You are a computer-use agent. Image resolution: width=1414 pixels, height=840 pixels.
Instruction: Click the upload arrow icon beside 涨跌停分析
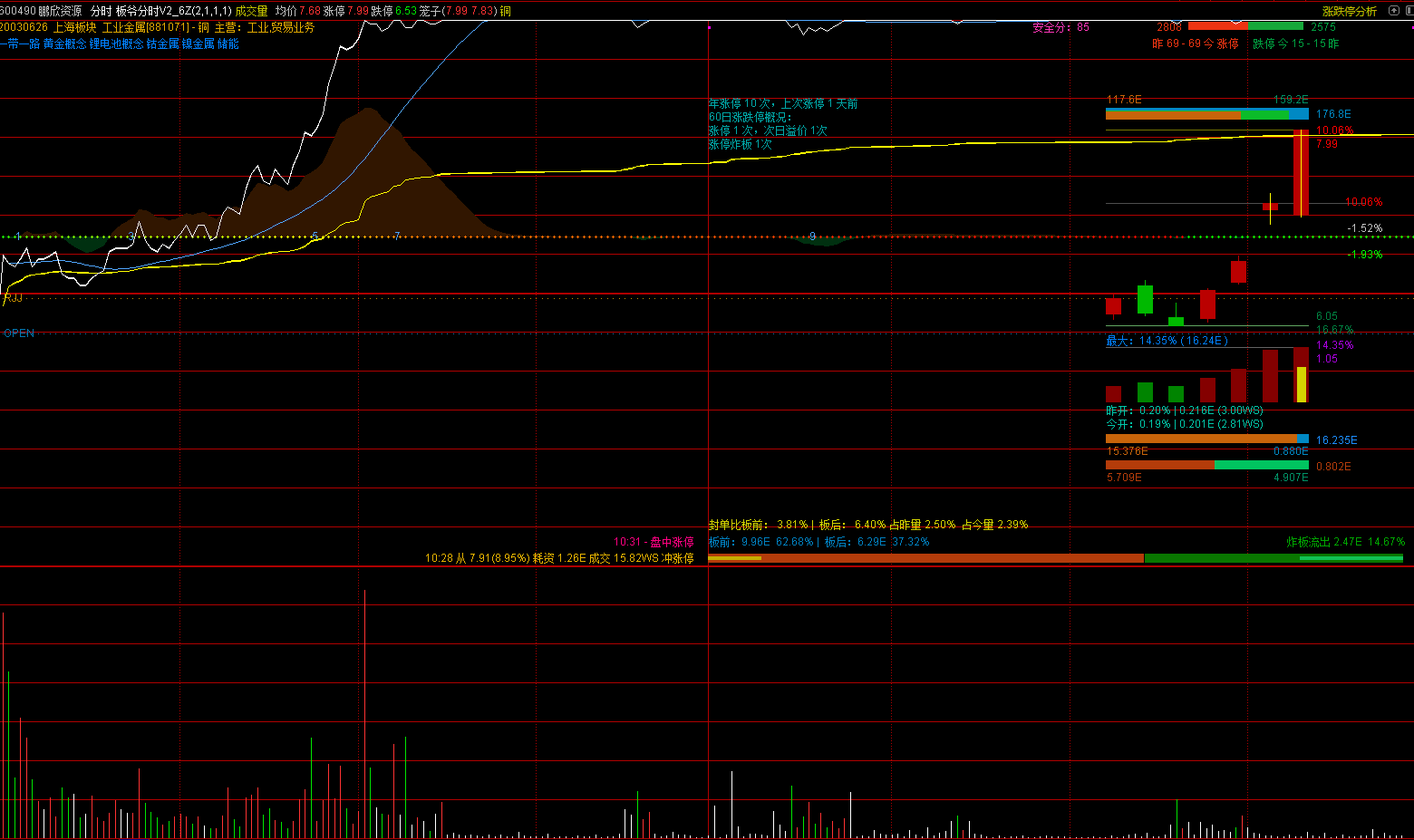pos(1392,11)
